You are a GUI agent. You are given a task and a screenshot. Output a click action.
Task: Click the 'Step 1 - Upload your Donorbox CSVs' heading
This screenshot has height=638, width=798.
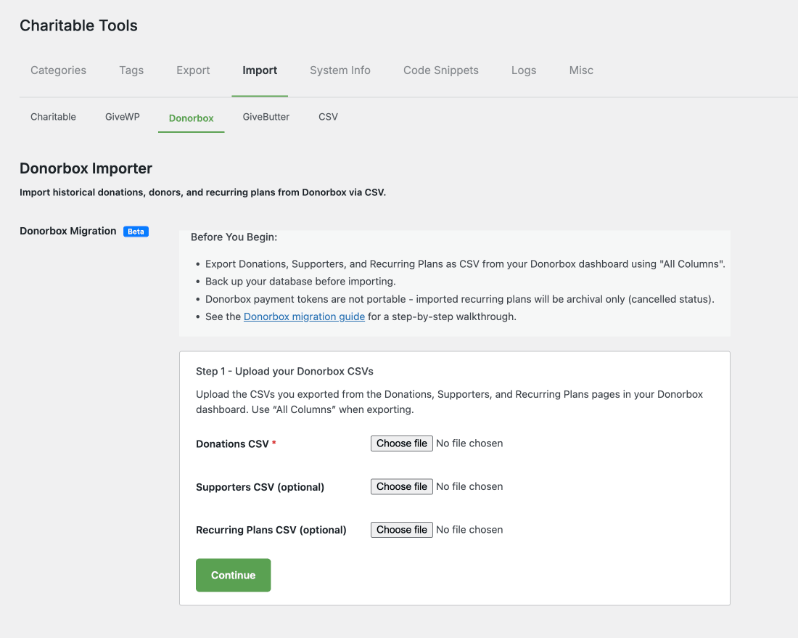click(284, 371)
